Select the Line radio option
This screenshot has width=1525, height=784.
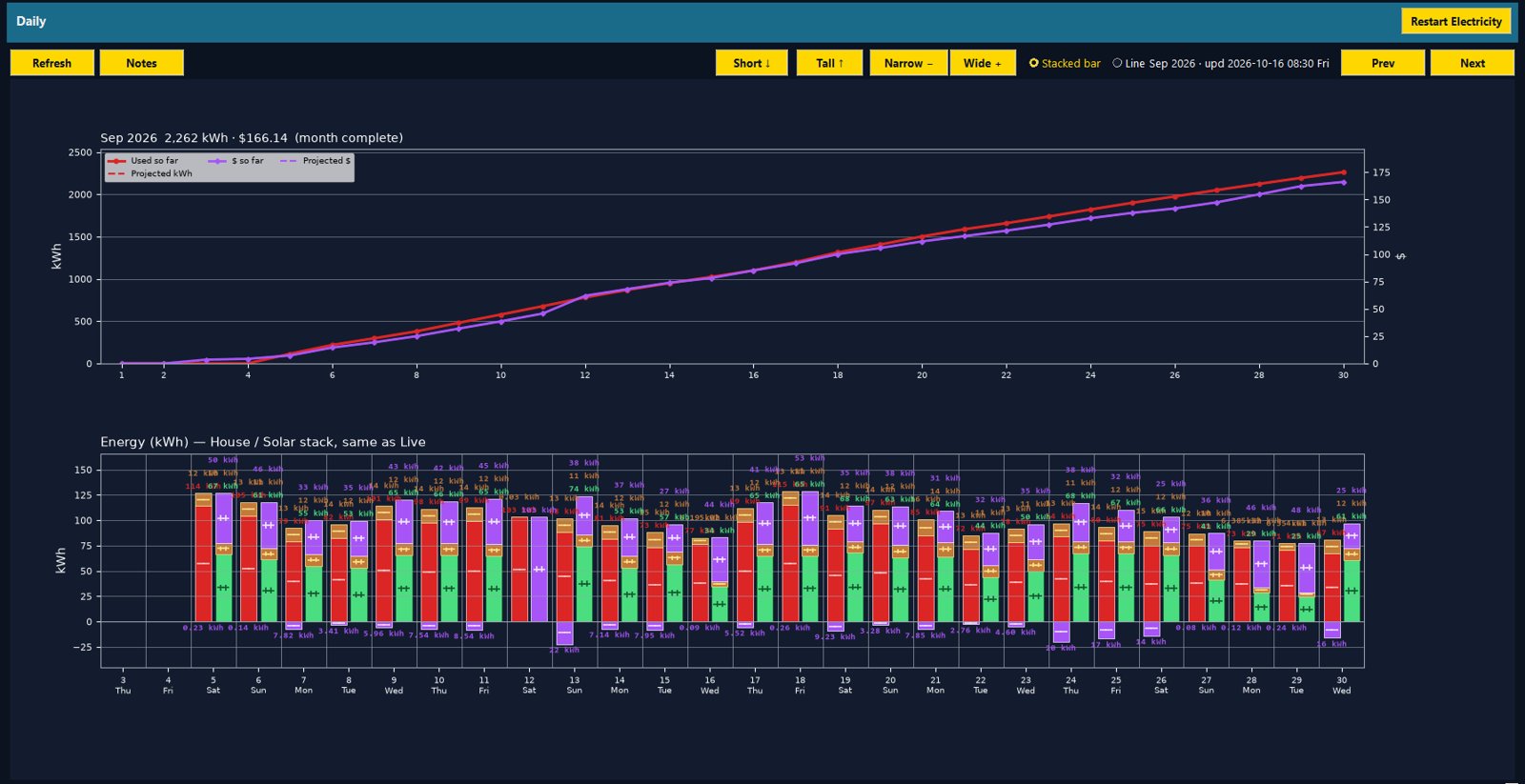point(1128,64)
